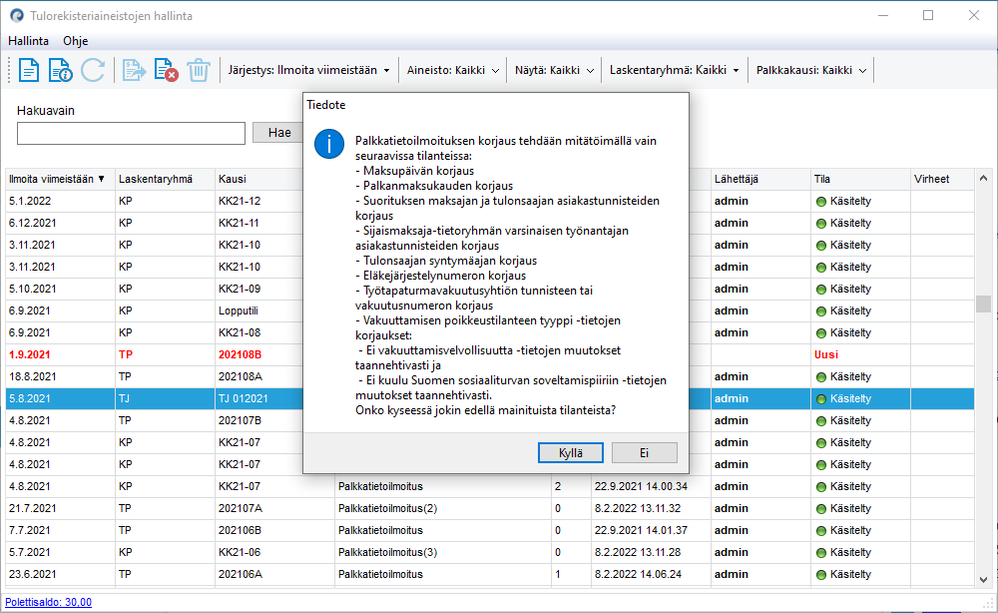998x613 pixels.
Task: Open the Hallinta menu
Action: (28, 41)
